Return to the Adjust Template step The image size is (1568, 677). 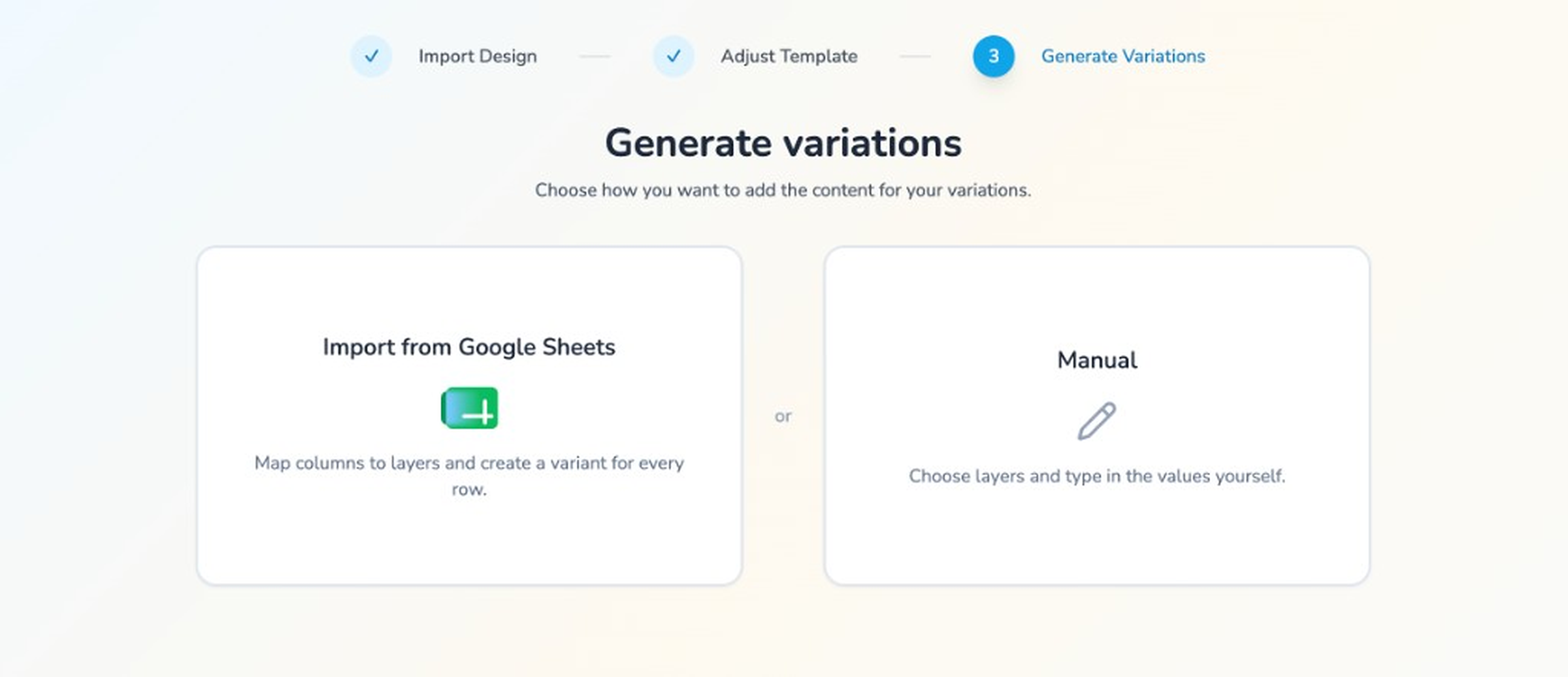(x=789, y=56)
